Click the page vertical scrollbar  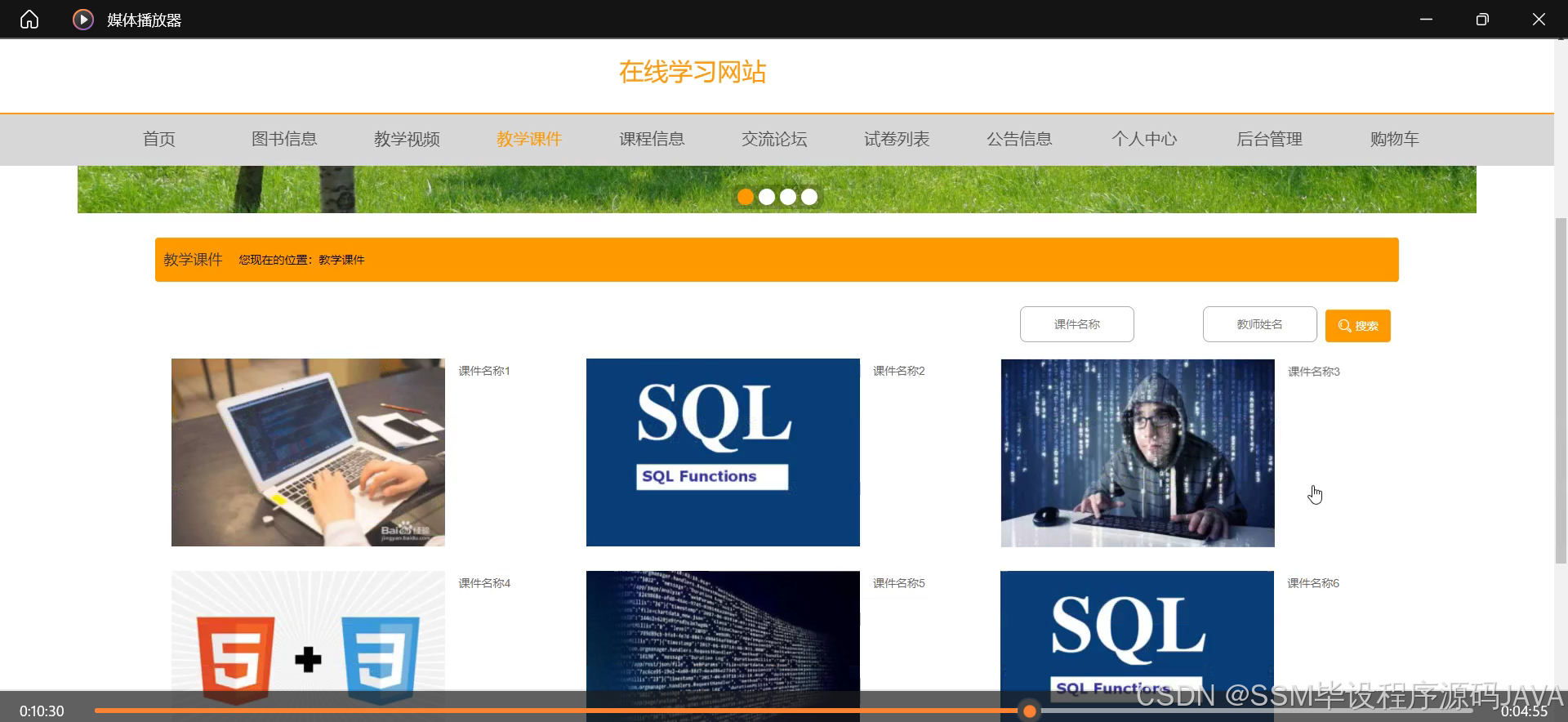(1561, 390)
